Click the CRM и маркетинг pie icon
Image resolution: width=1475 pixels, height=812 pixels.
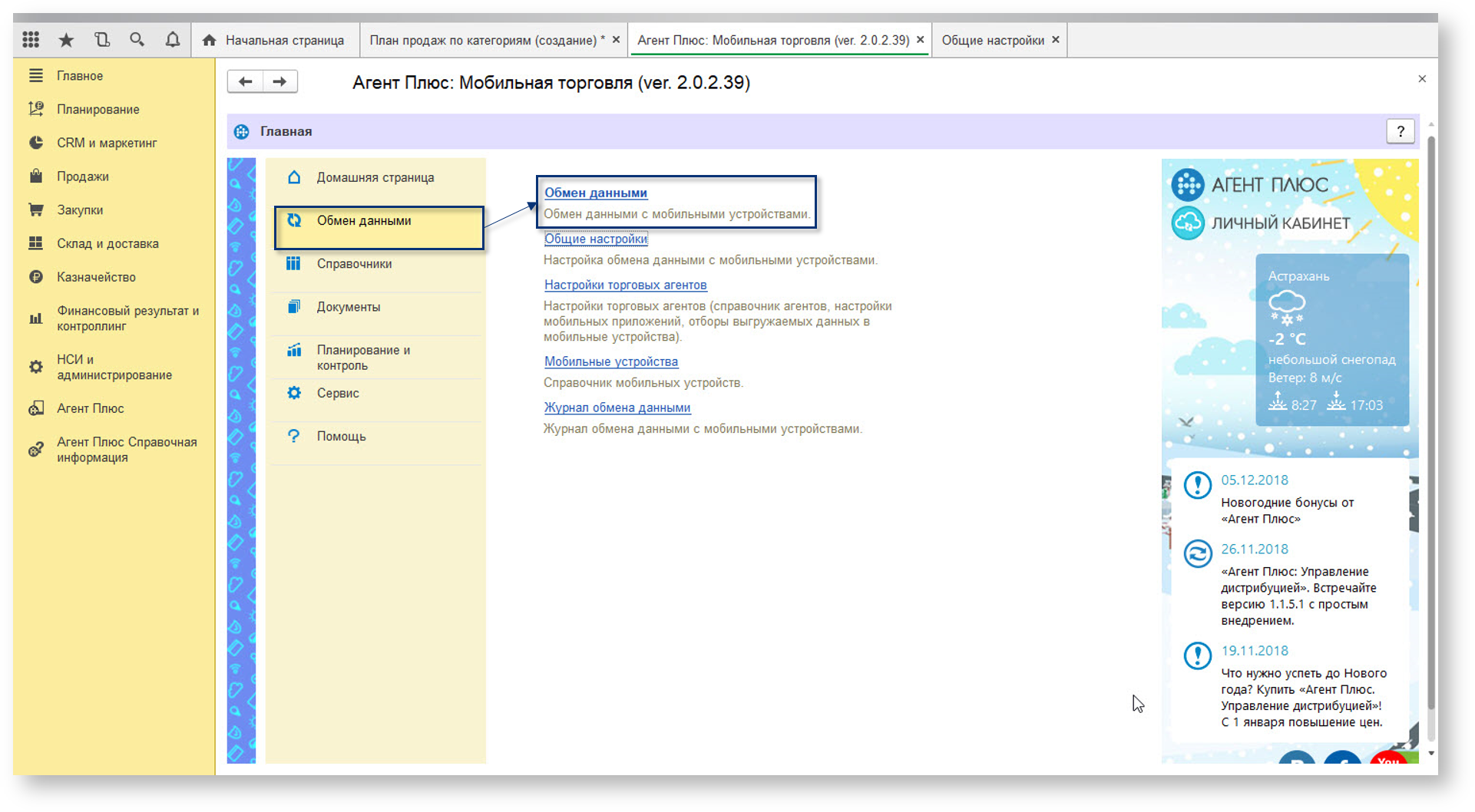pos(35,143)
